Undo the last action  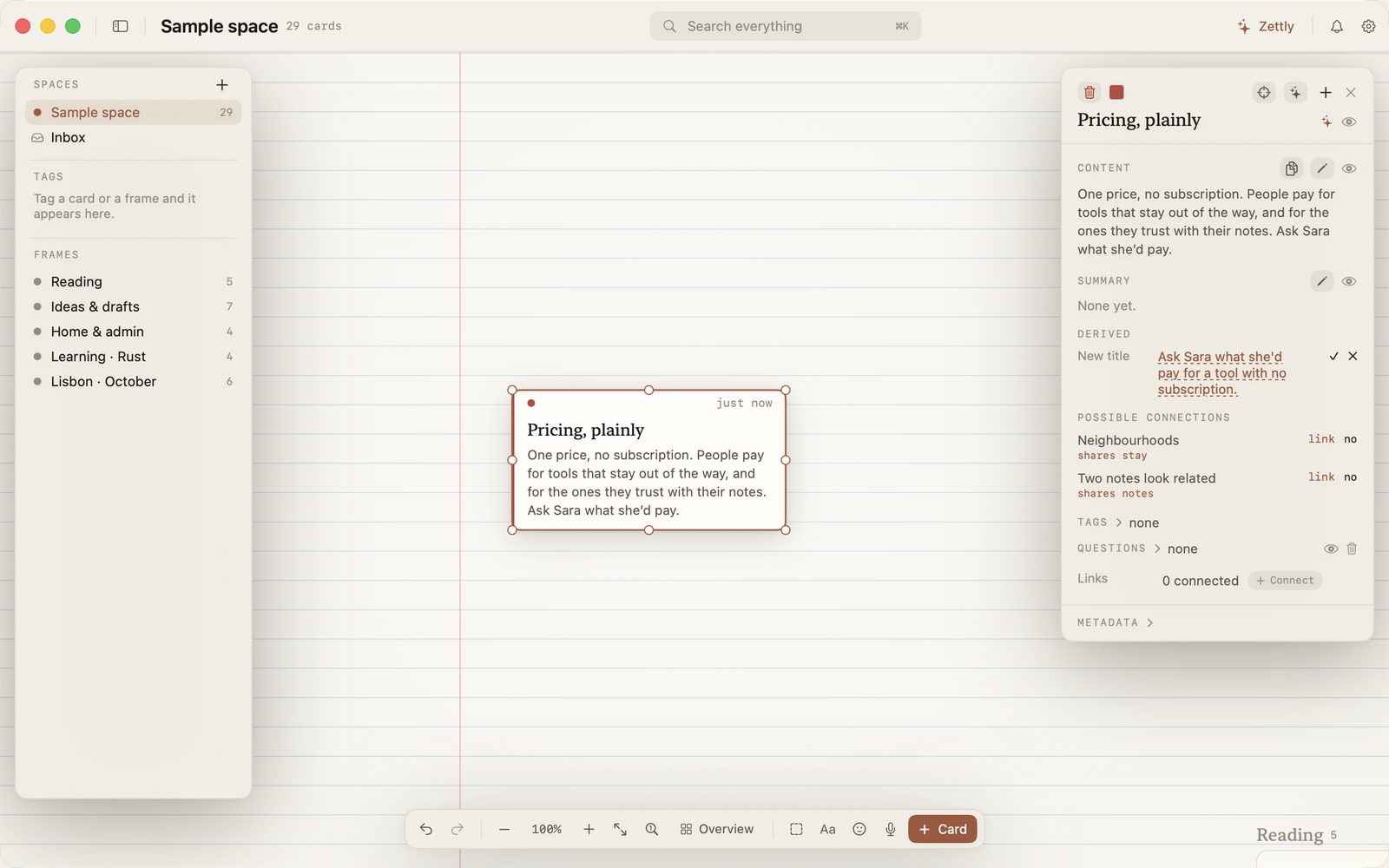(x=426, y=829)
